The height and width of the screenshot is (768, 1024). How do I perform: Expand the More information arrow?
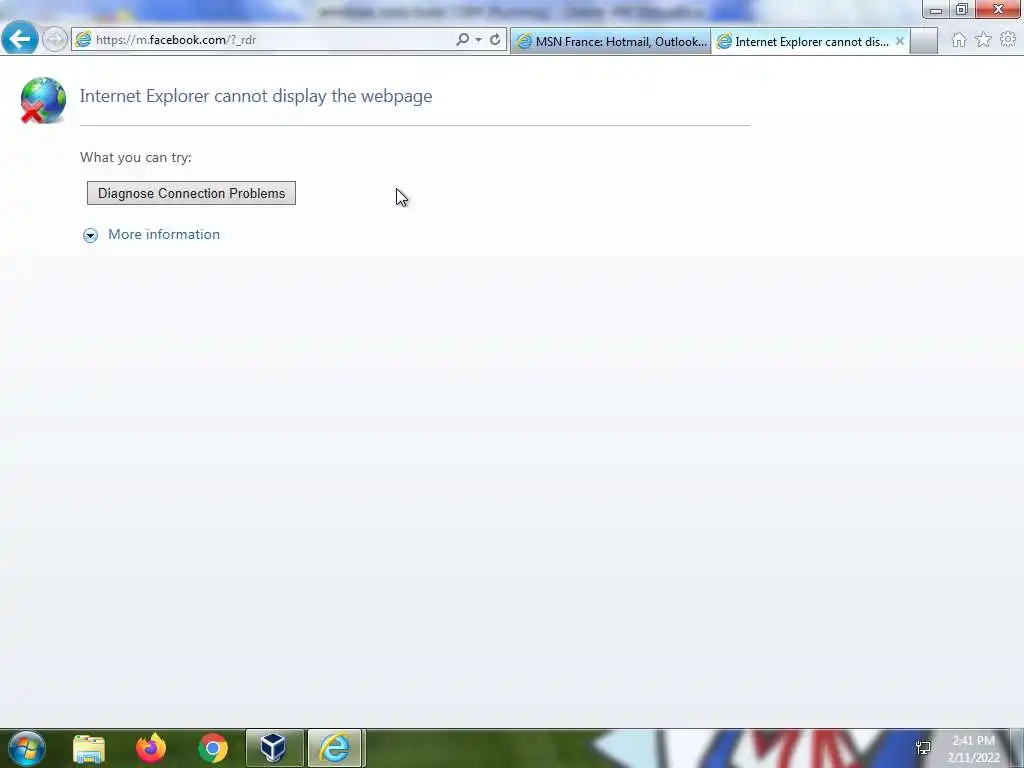coord(90,235)
